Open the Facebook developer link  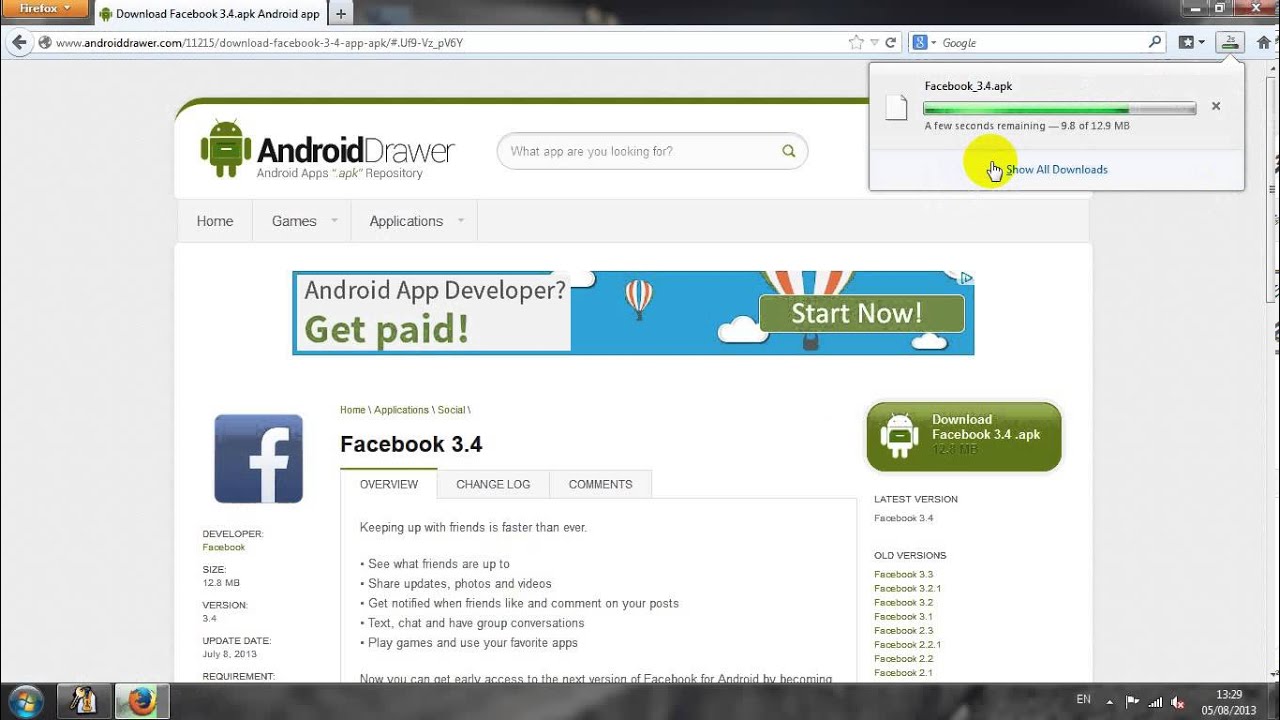(x=223, y=547)
